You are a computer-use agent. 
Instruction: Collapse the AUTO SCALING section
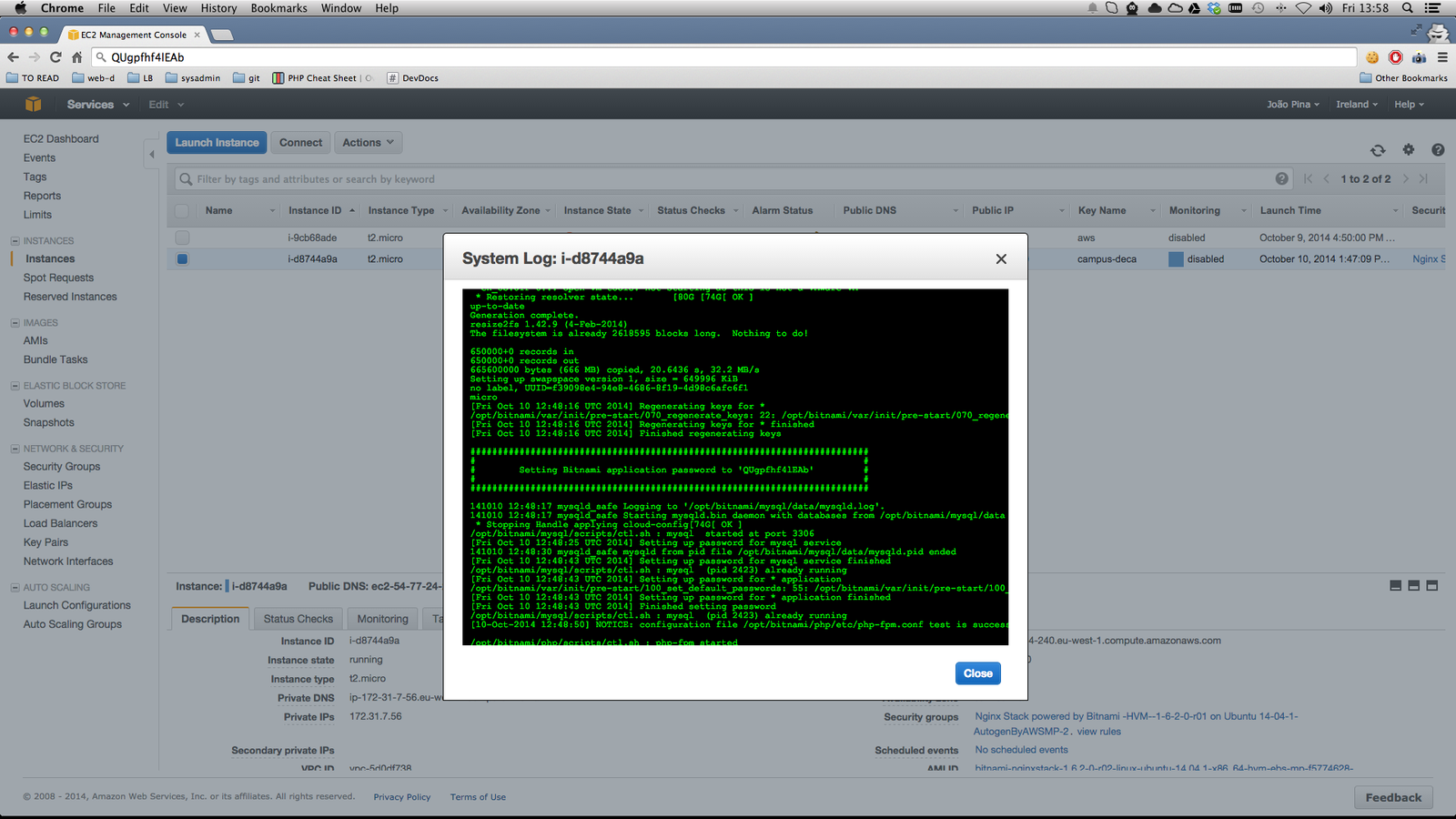click(15, 588)
